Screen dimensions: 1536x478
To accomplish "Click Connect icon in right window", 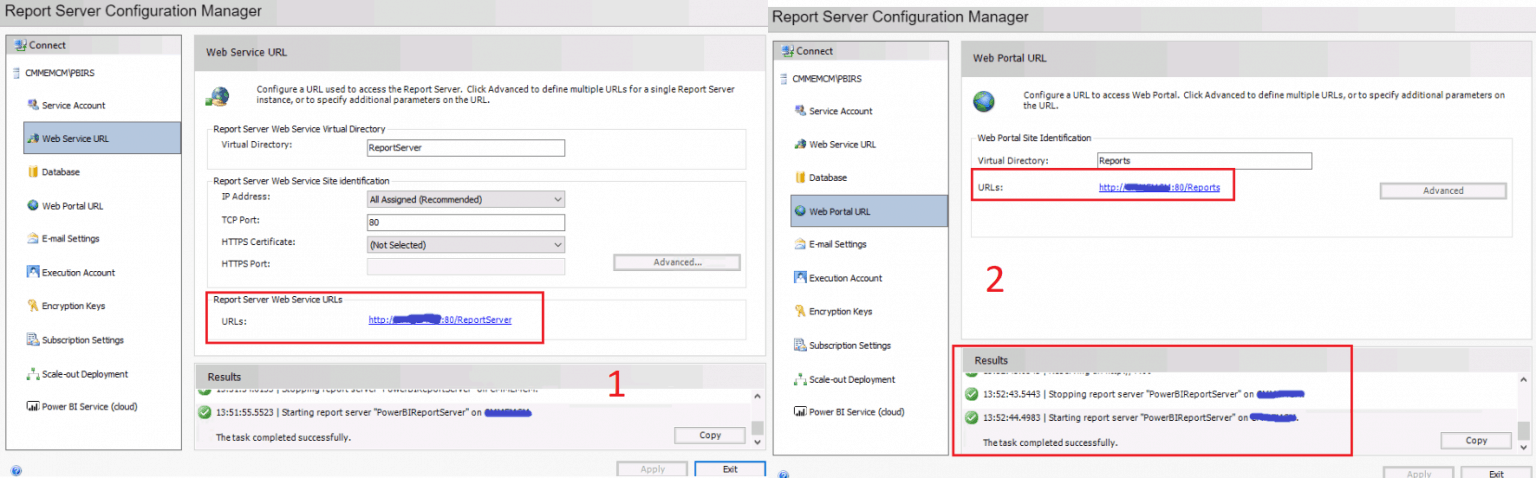I will (788, 51).
